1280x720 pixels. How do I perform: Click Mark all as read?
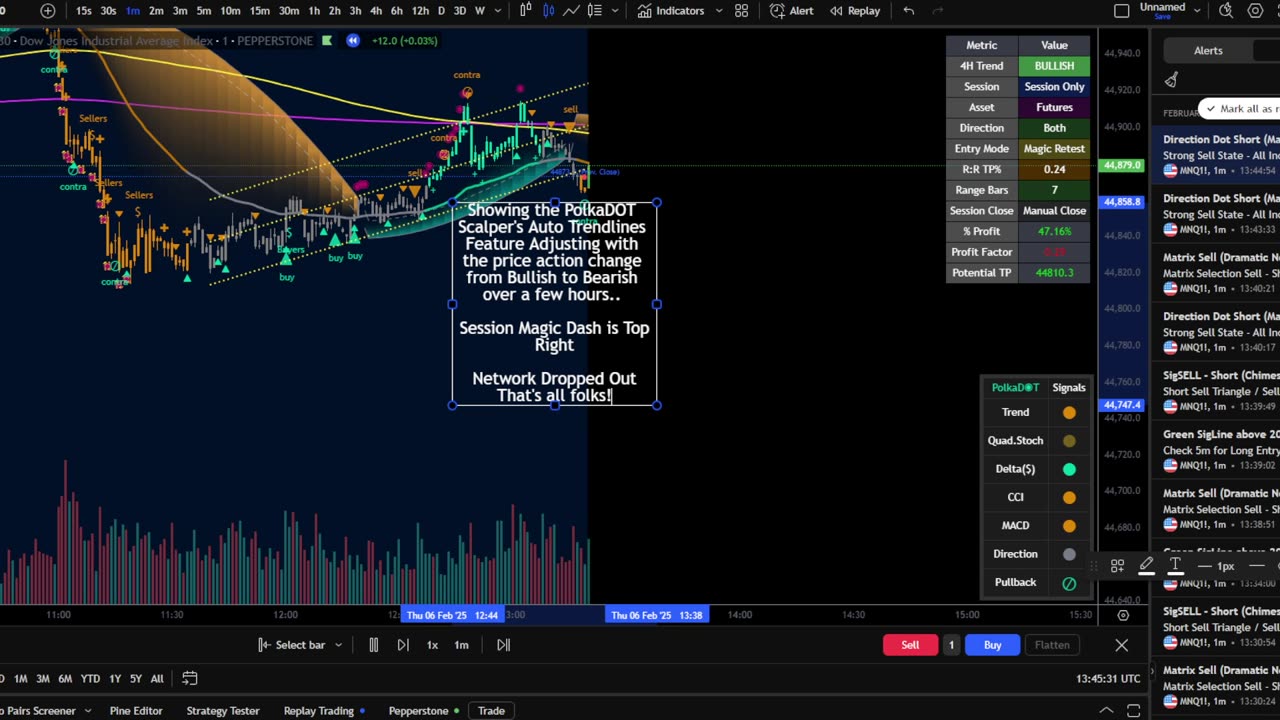[1241, 109]
